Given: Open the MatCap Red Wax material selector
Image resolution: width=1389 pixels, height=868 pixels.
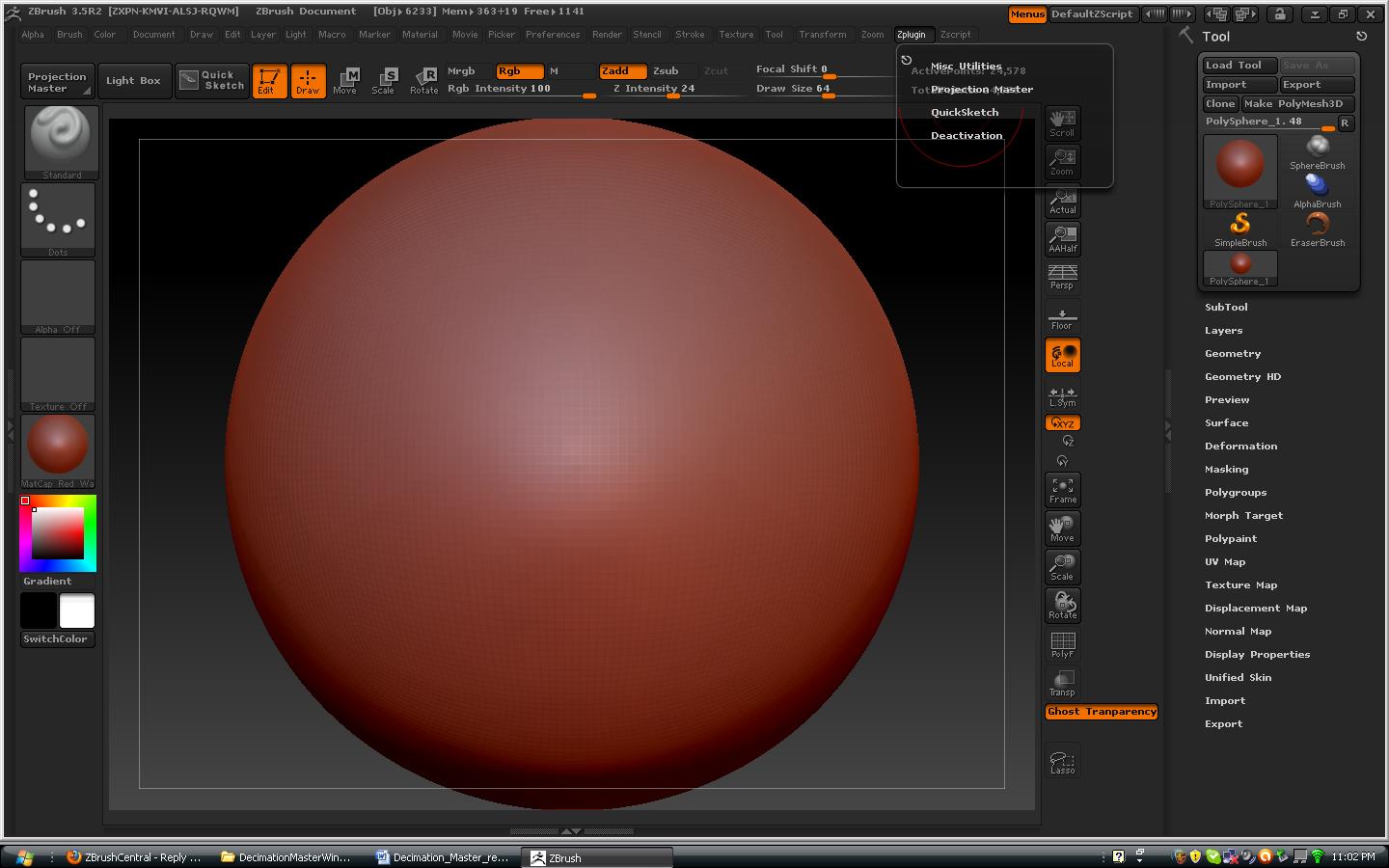Looking at the screenshot, I should click(x=58, y=451).
